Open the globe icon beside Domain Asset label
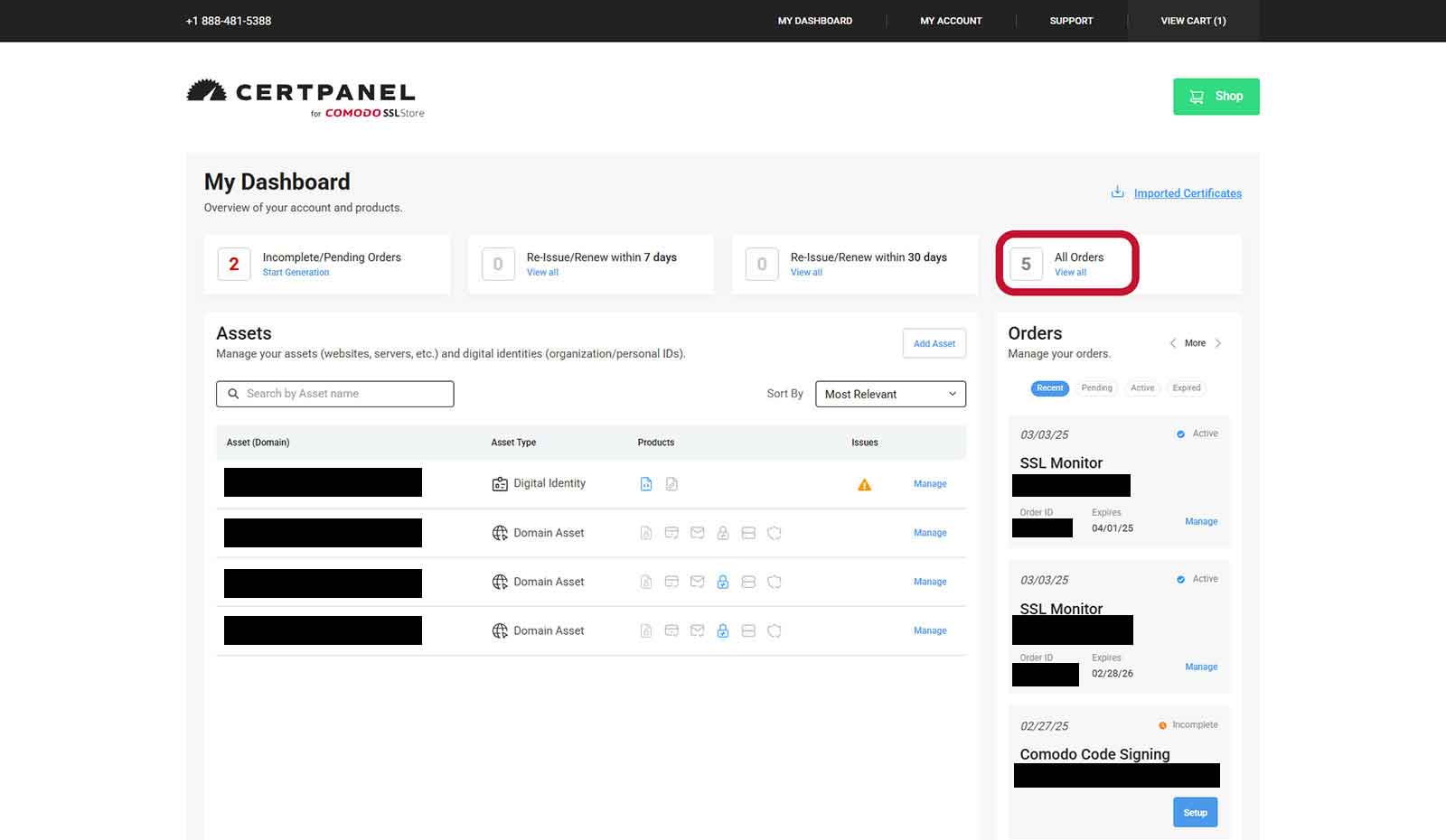This screenshot has width=1446, height=840. tap(498, 532)
